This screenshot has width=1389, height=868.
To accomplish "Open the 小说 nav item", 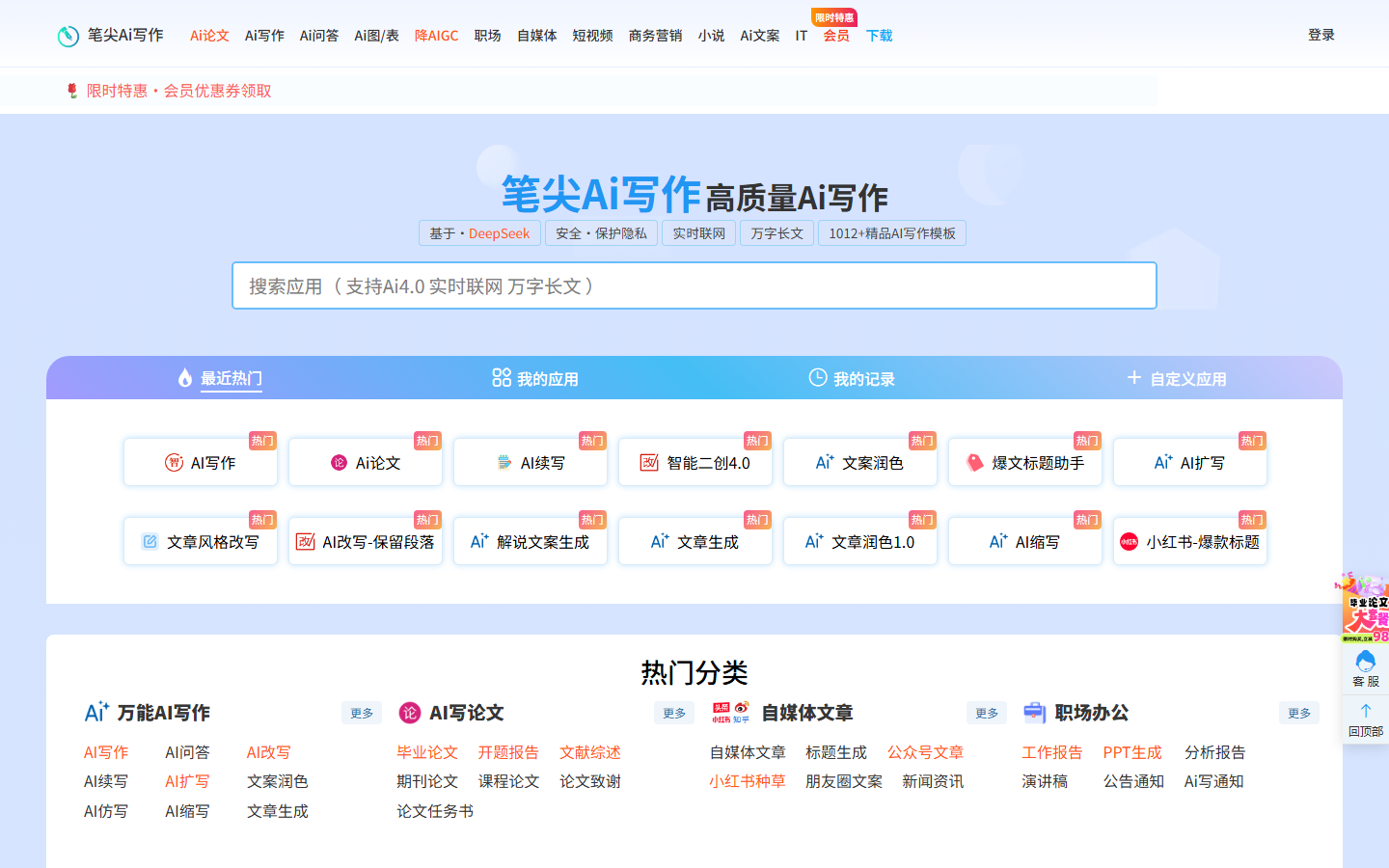I will (x=712, y=36).
